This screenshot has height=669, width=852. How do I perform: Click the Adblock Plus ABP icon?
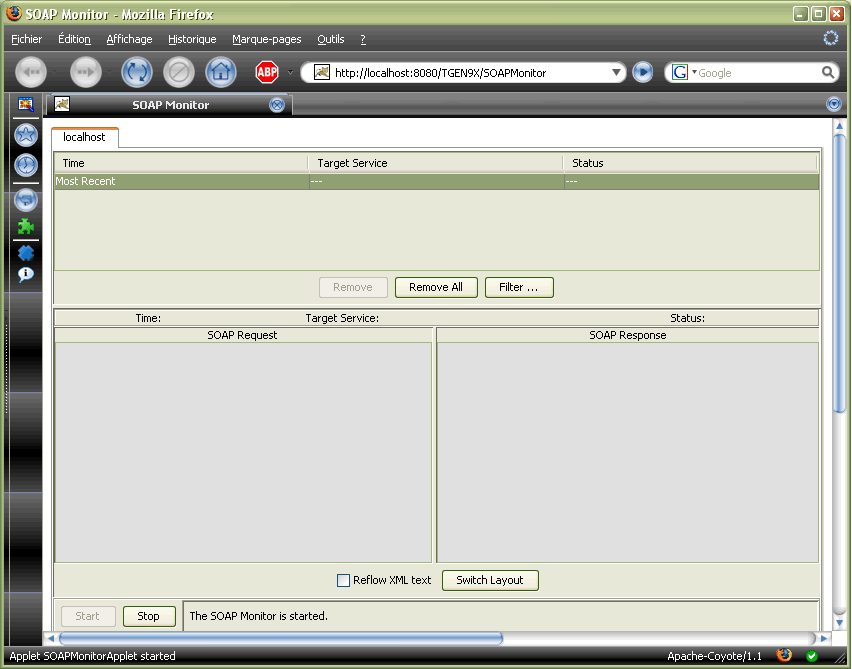[266, 72]
